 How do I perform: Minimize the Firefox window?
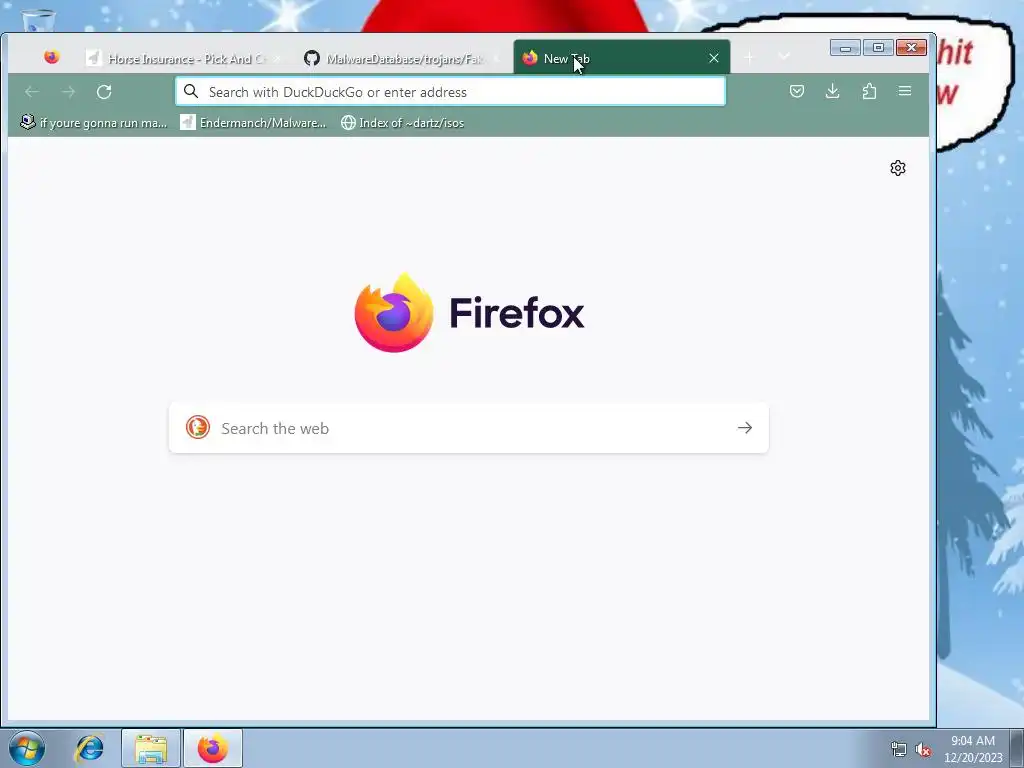pyautogui.click(x=845, y=48)
